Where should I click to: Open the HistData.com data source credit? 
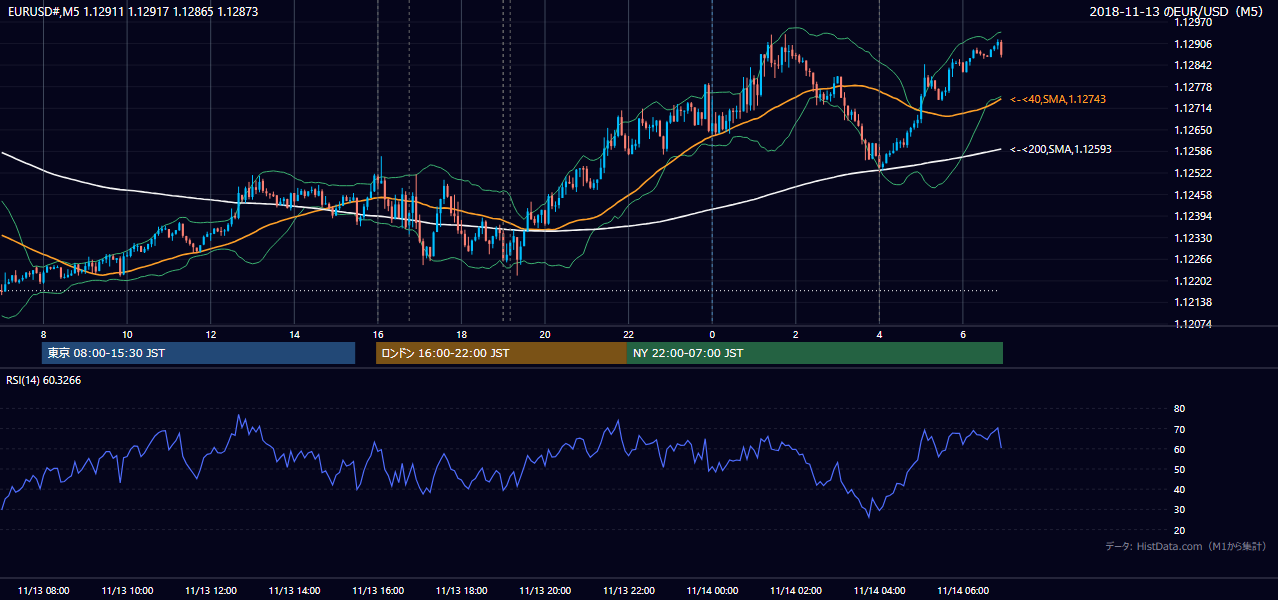1185,546
